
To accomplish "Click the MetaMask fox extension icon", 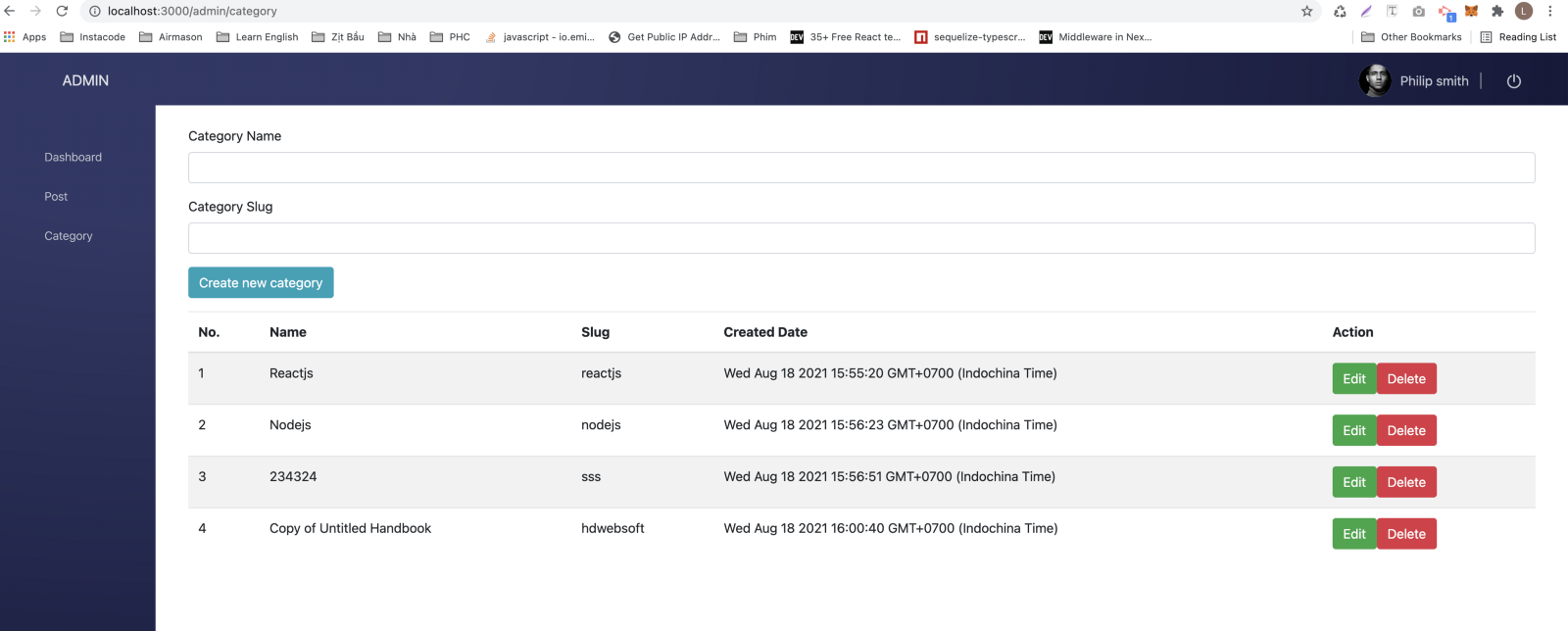I will tap(1471, 11).
